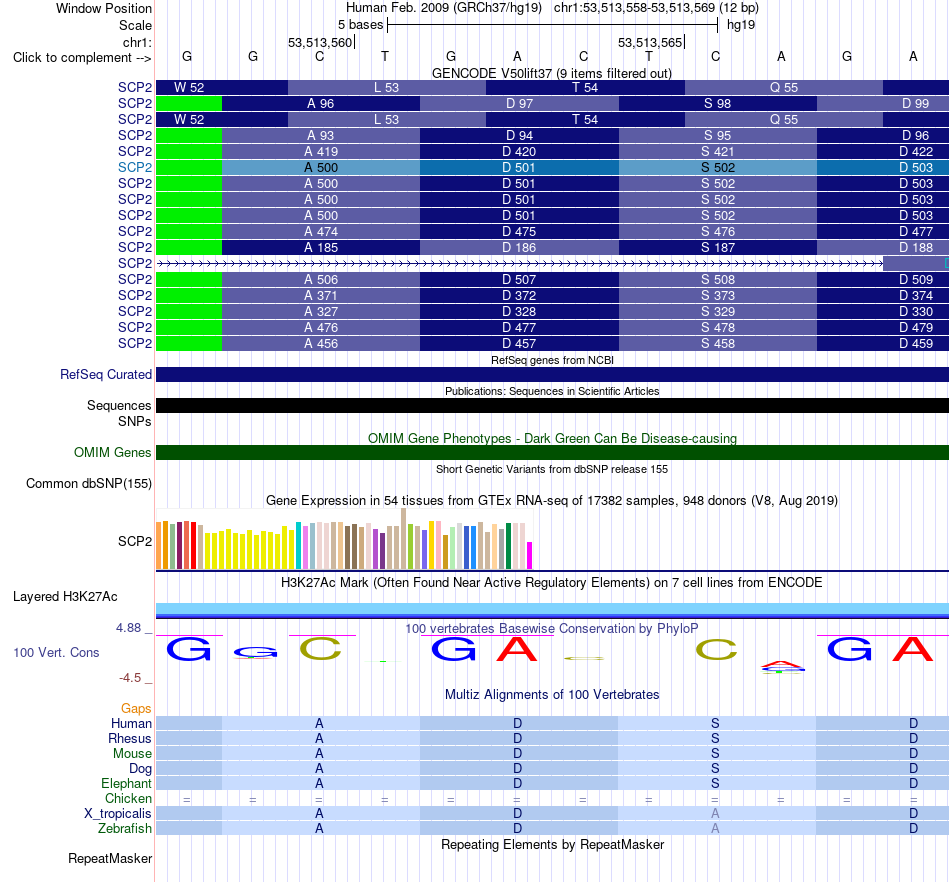Select codon 'D 507' in GENCODE track
This screenshot has width=950, height=882.
point(519,279)
